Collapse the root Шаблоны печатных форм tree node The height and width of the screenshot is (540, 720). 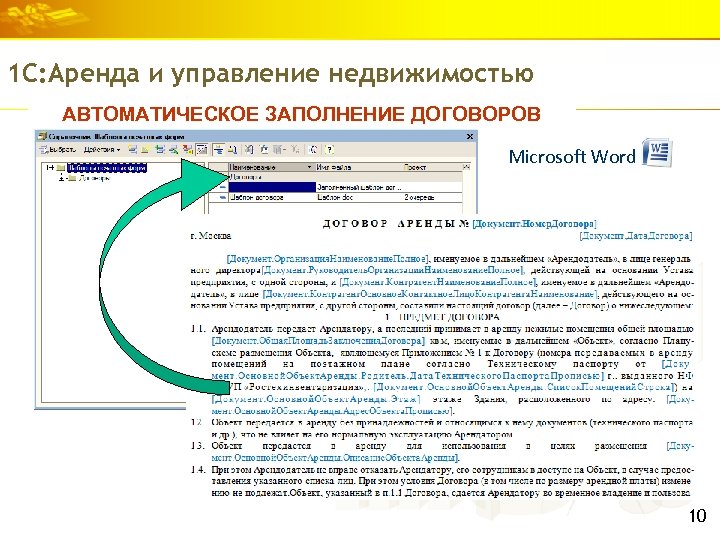50,168
